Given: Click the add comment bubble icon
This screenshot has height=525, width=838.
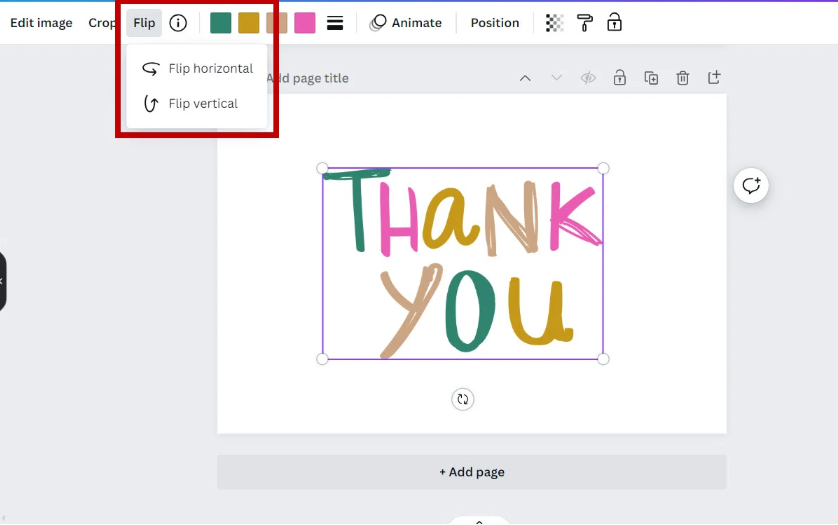Looking at the screenshot, I should pos(751,186).
